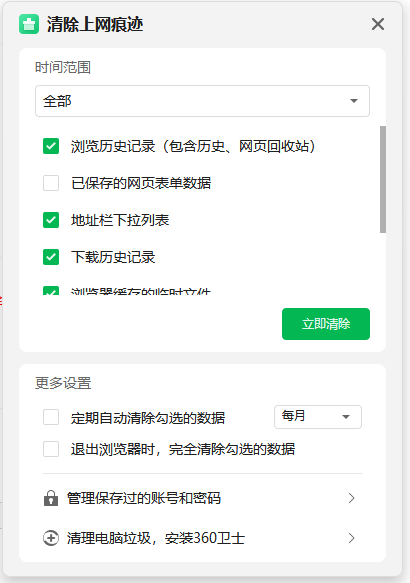Click the dropdown arrow in the 全部 combo box

click(x=354, y=101)
